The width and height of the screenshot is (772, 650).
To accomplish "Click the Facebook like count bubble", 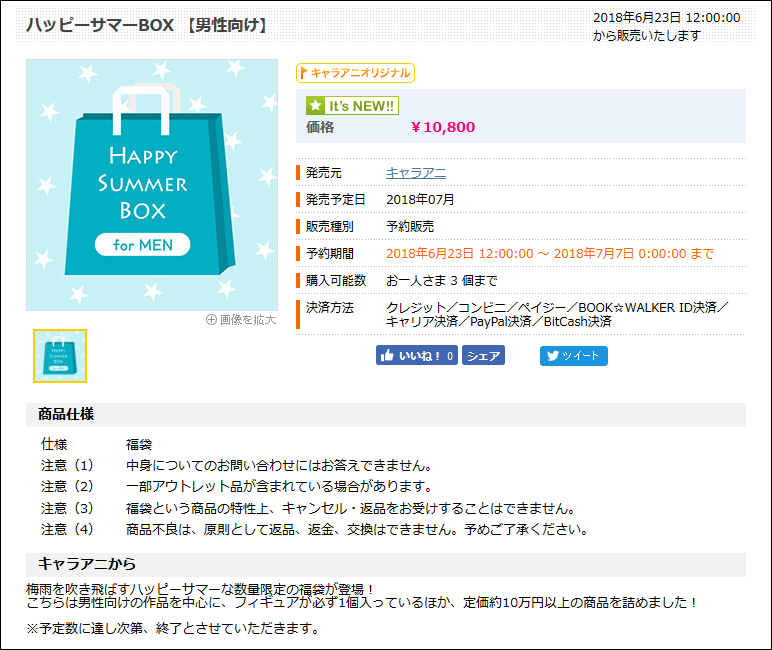I will pyautogui.click(x=450, y=356).
